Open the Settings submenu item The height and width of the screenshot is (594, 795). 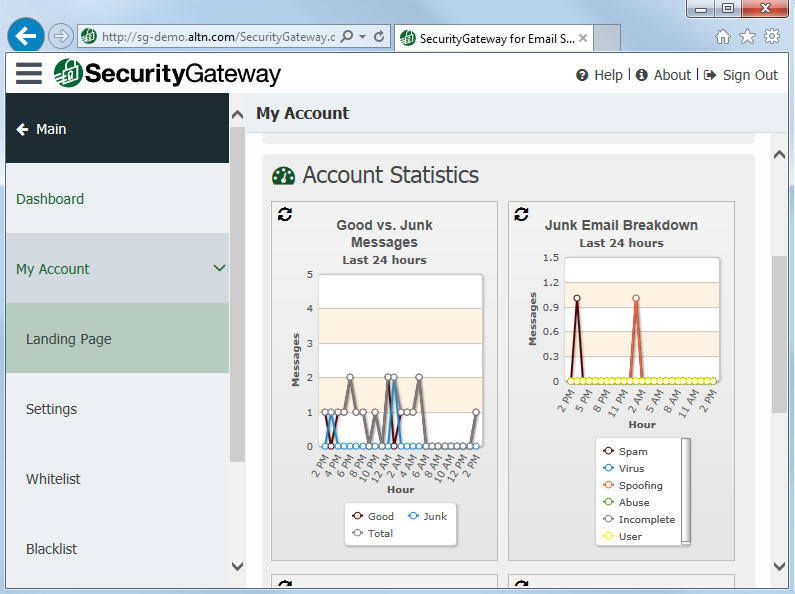pos(117,409)
